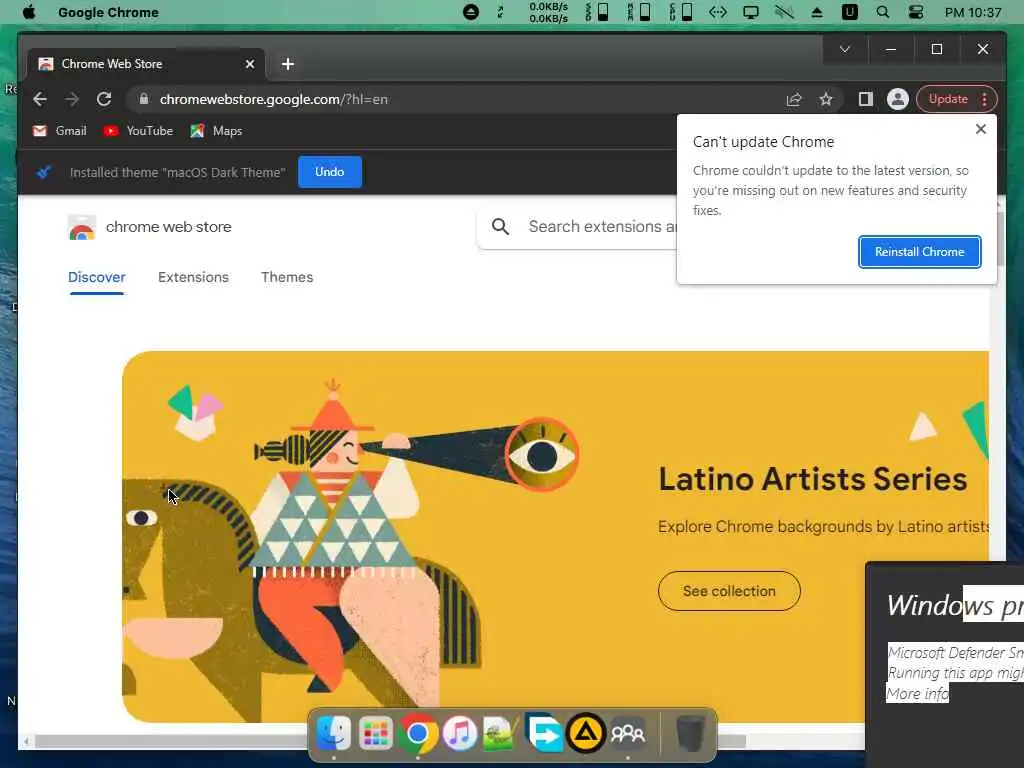The width and height of the screenshot is (1024, 768).
Task: Click the code brackets icon in menu bar
Action: [x=717, y=12]
